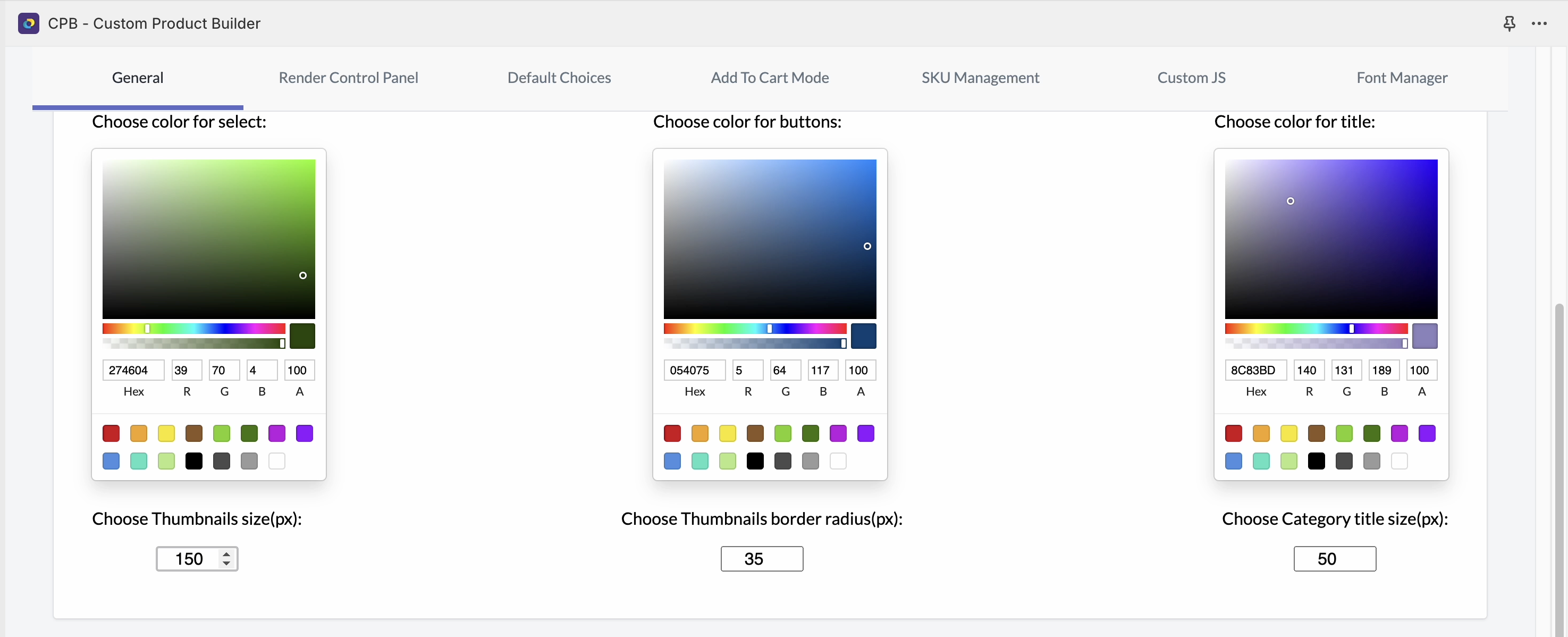The image size is (1568, 637).
Task: Choose purple swatch in buttons color picker
Action: tap(838, 433)
